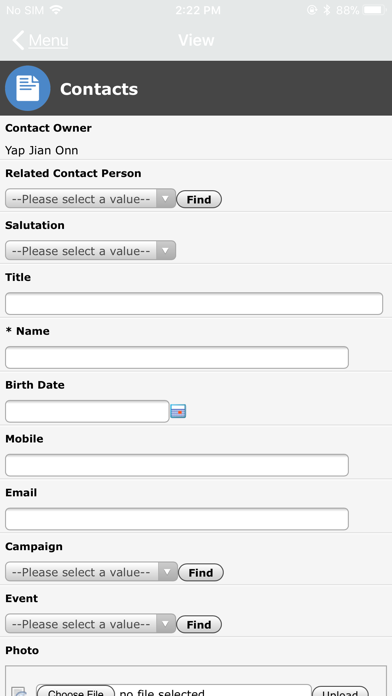This screenshot has height=696, width=392.
Task: Focus the Title text field
Action: tap(194, 304)
